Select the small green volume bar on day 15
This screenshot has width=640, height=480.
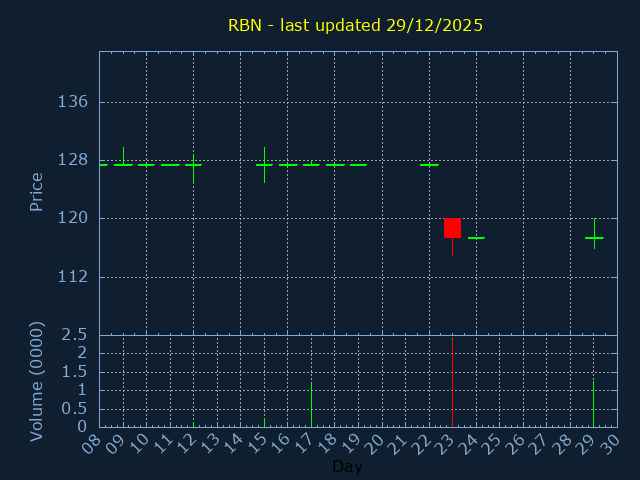coord(264,422)
